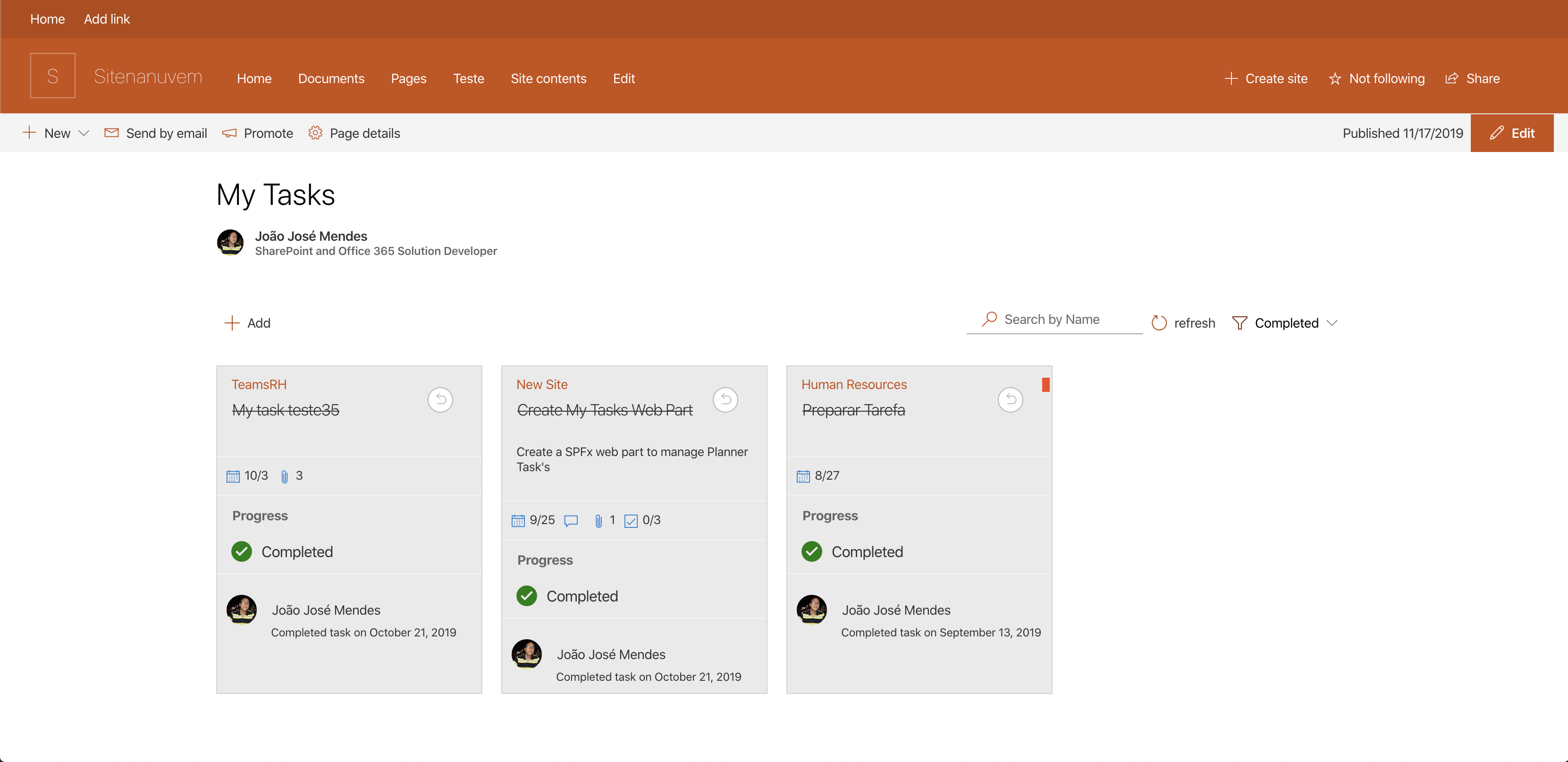
Task: Click the Page details label
Action: pos(365,133)
